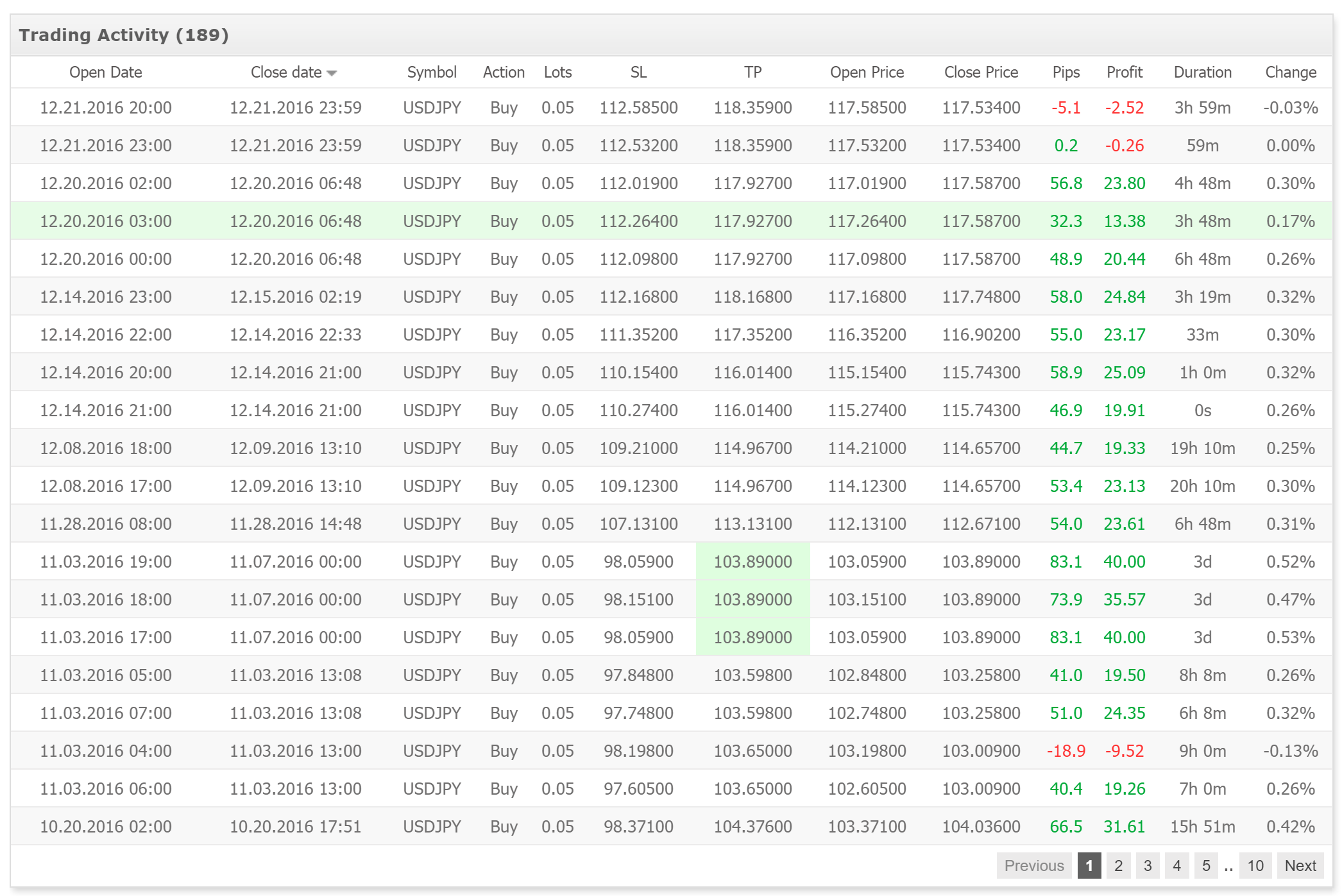Click duration value 0s
This screenshot has width=1342, height=896.
[1202, 410]
